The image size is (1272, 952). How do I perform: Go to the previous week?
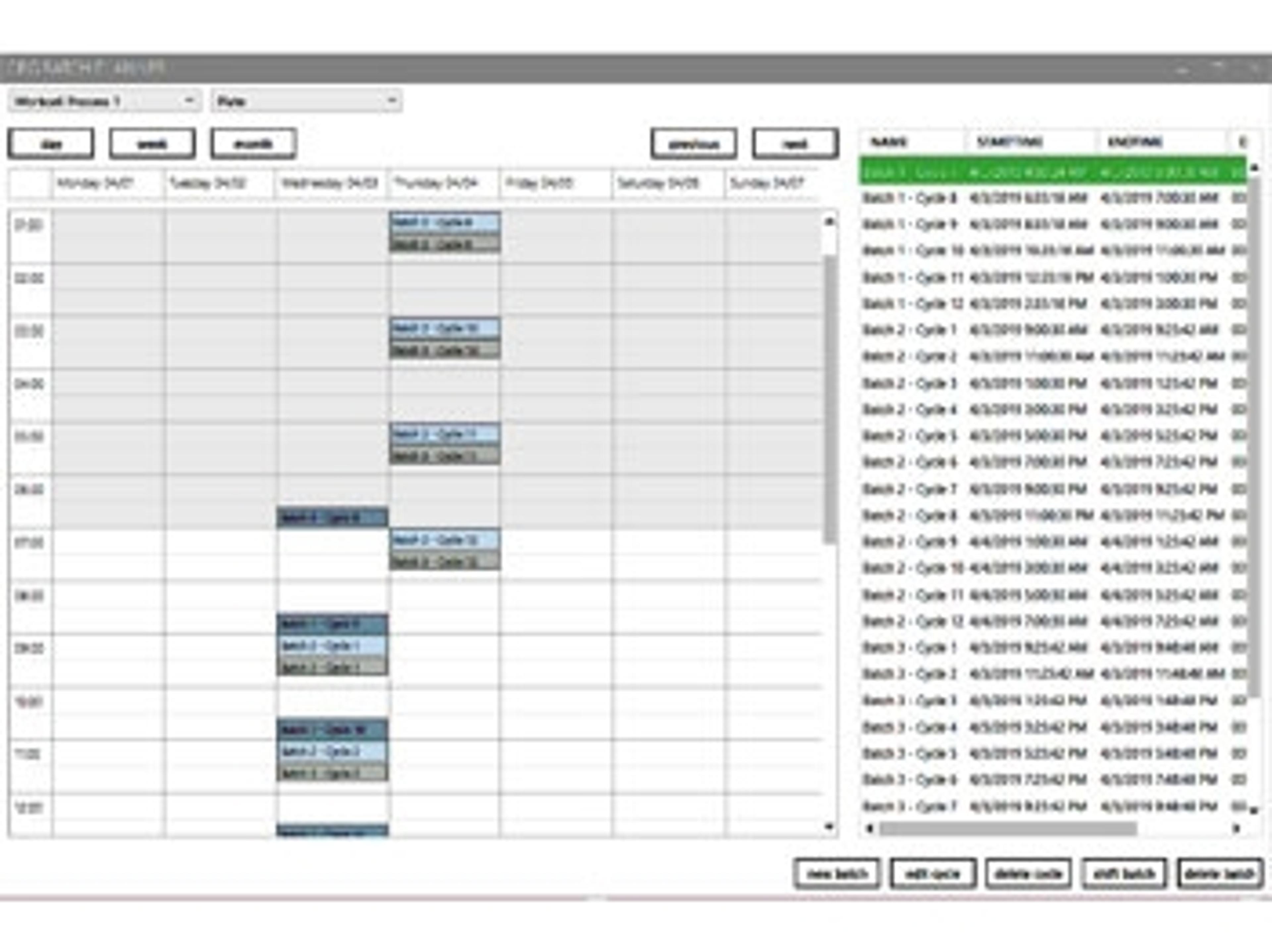coord(694,143)
